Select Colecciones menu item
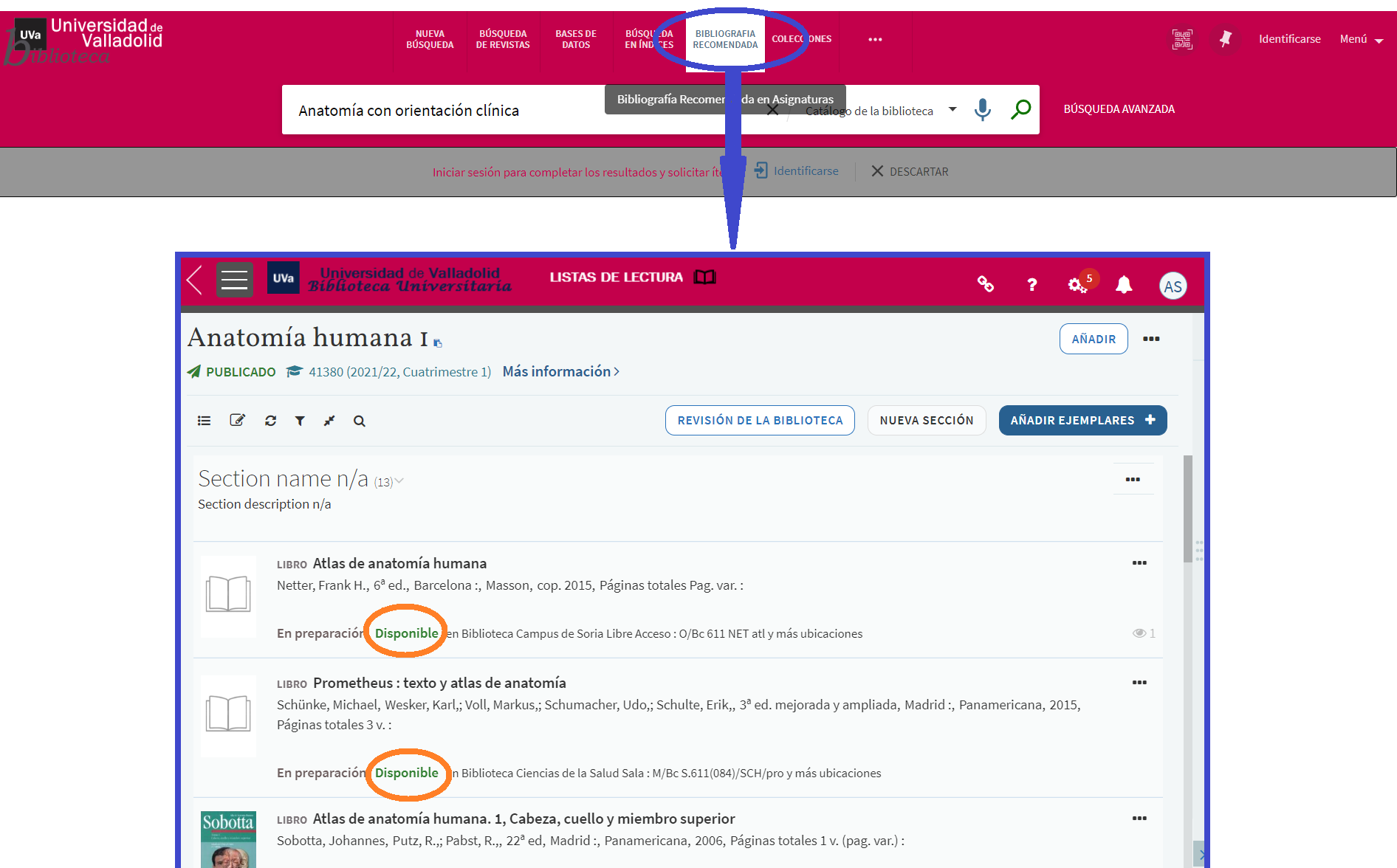Screen dimensions: 1397x868 (802, 39)
